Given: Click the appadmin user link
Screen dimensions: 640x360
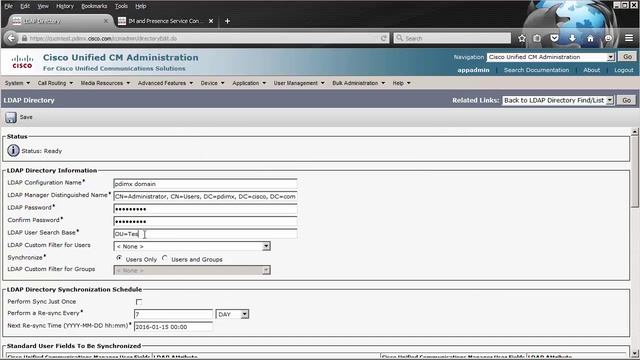Looking at the screenshot, I should (x=473, y=70).
